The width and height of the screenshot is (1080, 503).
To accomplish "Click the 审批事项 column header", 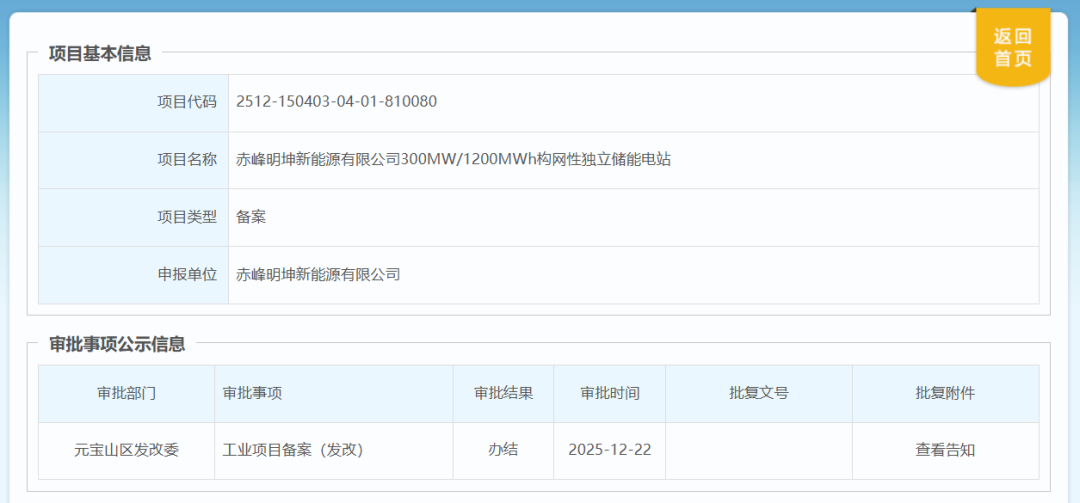I will (252, 393).
